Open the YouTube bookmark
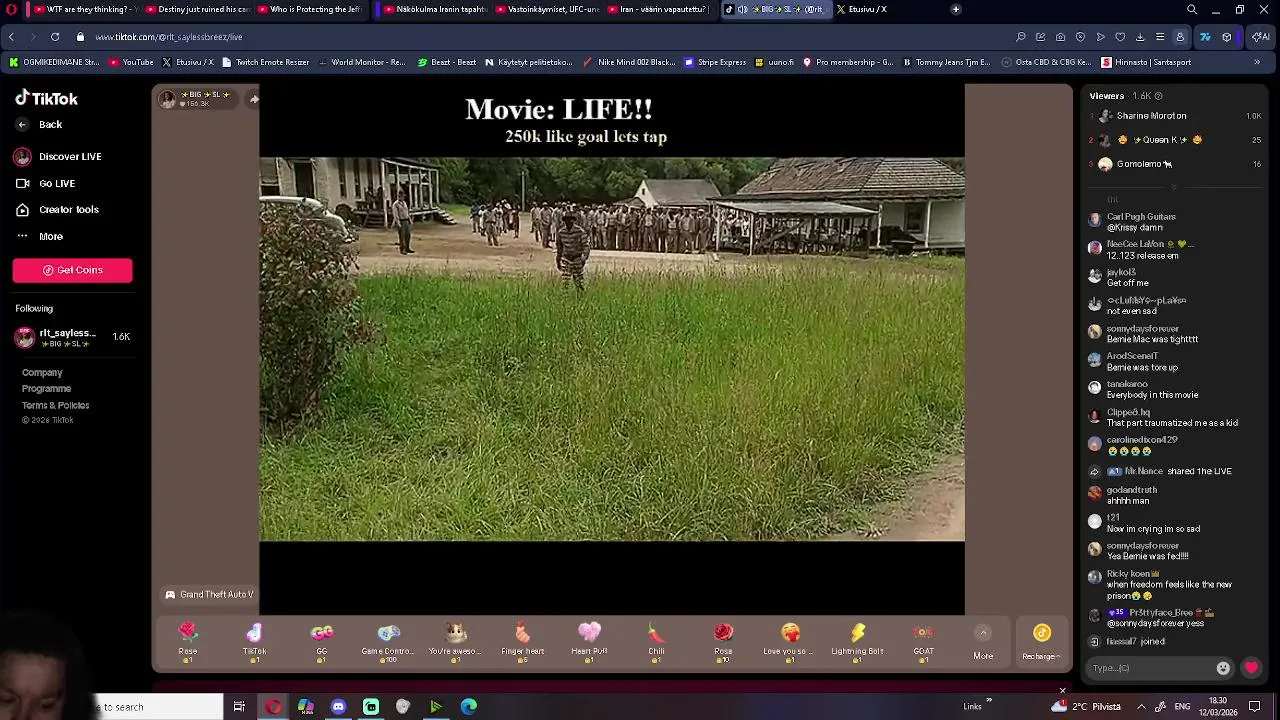 (131, 62)
